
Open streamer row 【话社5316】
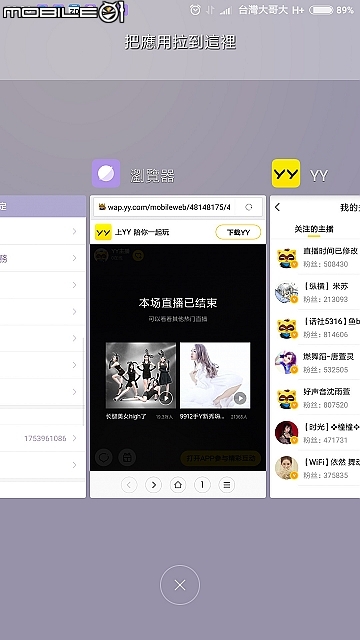click(315, 328)
